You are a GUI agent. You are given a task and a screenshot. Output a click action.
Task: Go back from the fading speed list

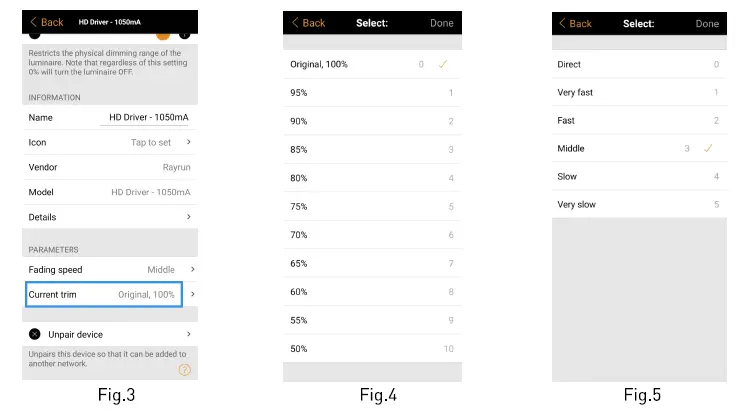click(576, 23)
